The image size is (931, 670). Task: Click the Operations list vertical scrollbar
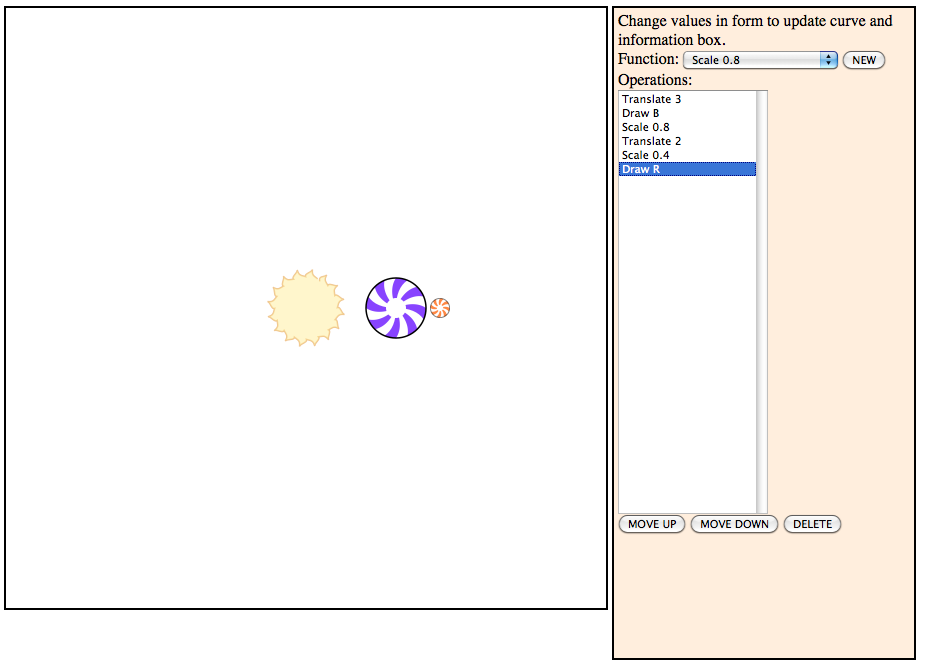click(x=762, y=300)
